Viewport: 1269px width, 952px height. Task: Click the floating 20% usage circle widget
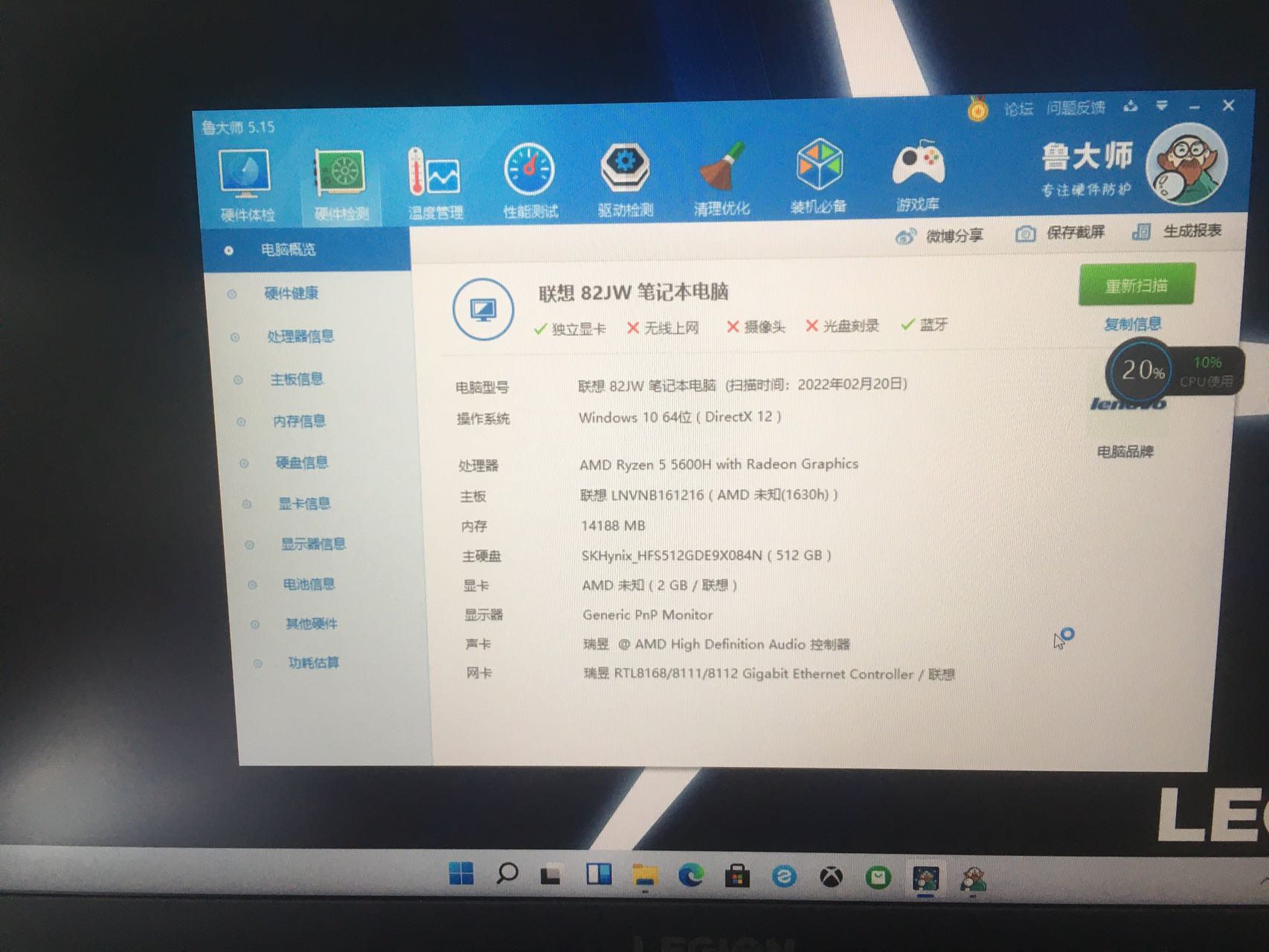pos(1140,370)
